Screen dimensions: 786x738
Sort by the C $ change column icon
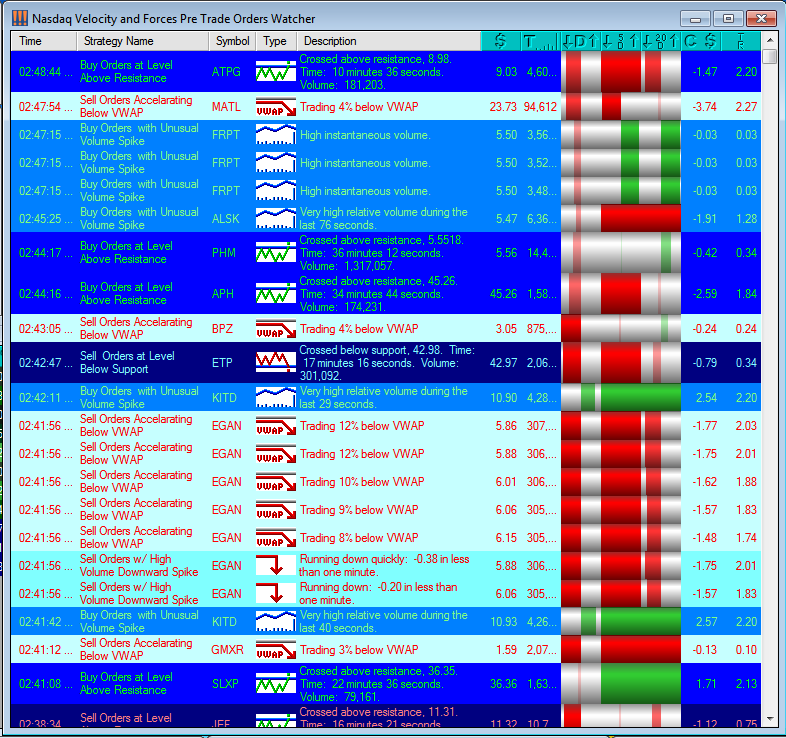tap(701, 41)
